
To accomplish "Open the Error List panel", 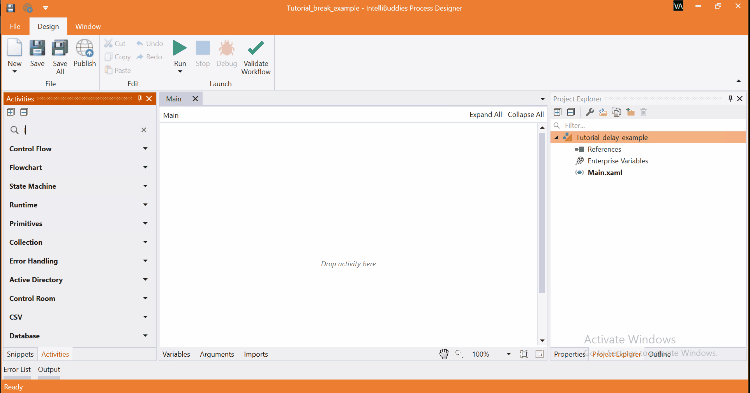I will (x=17, y=370).
